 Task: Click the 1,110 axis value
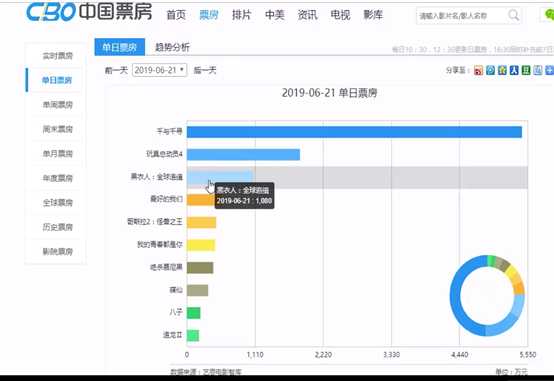255,354
